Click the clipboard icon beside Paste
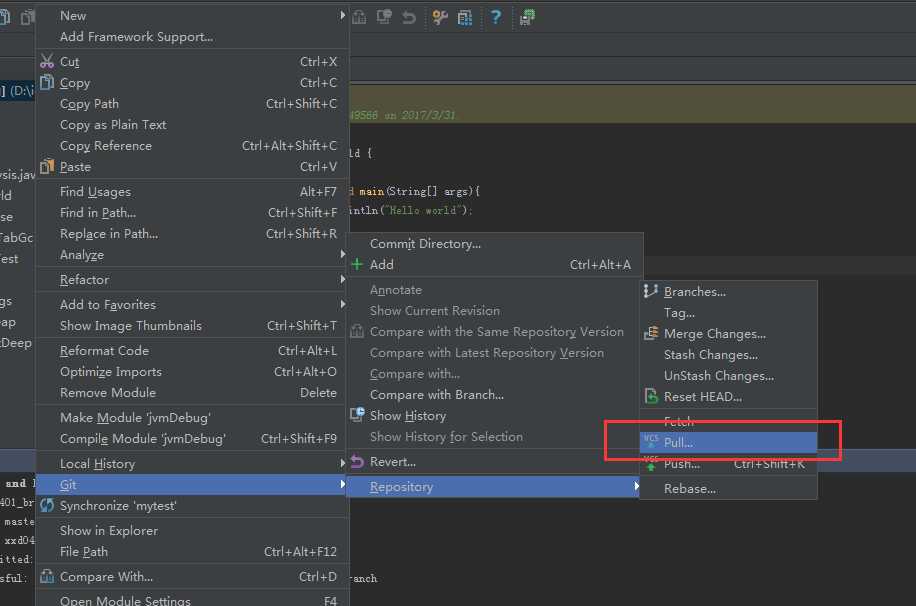 pos(47,167)
